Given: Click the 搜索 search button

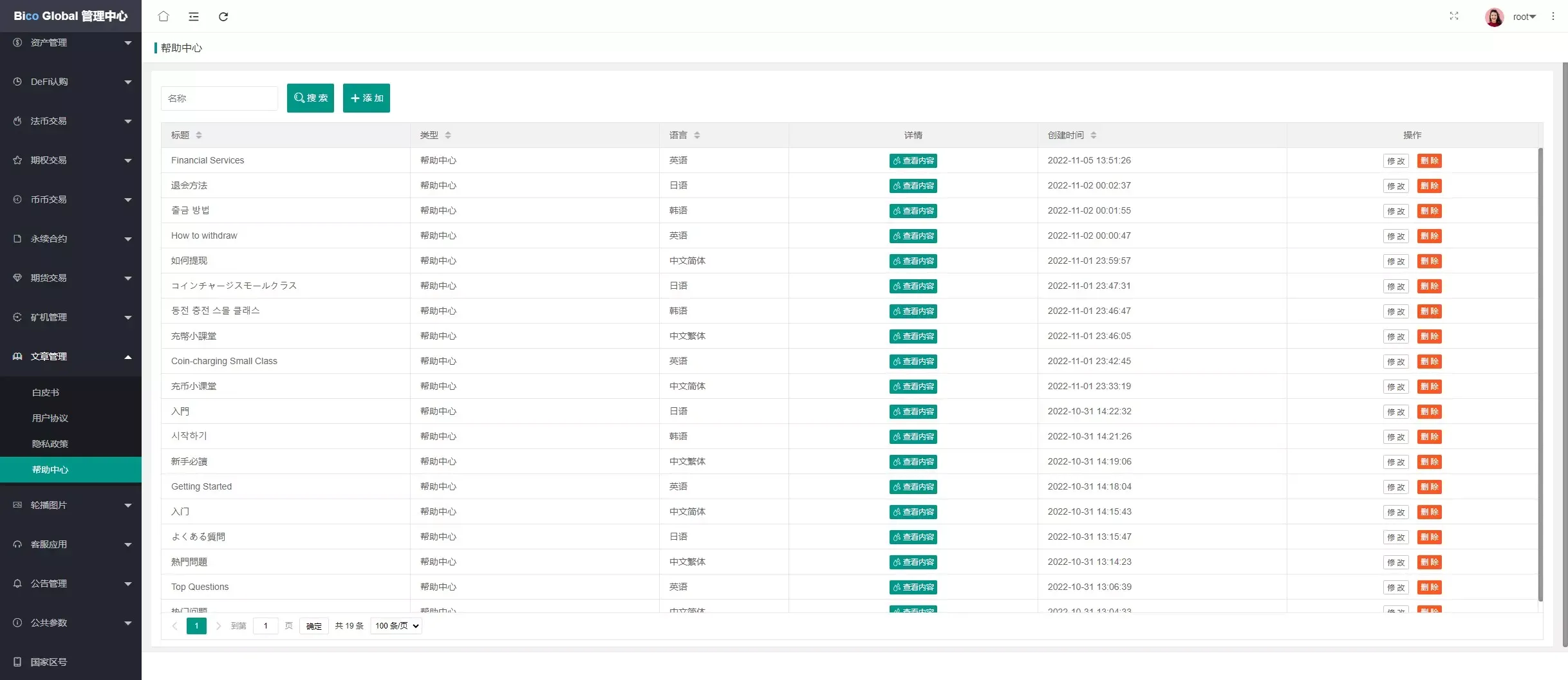Looking at the screenshot, I should click(x=310, y=98).
